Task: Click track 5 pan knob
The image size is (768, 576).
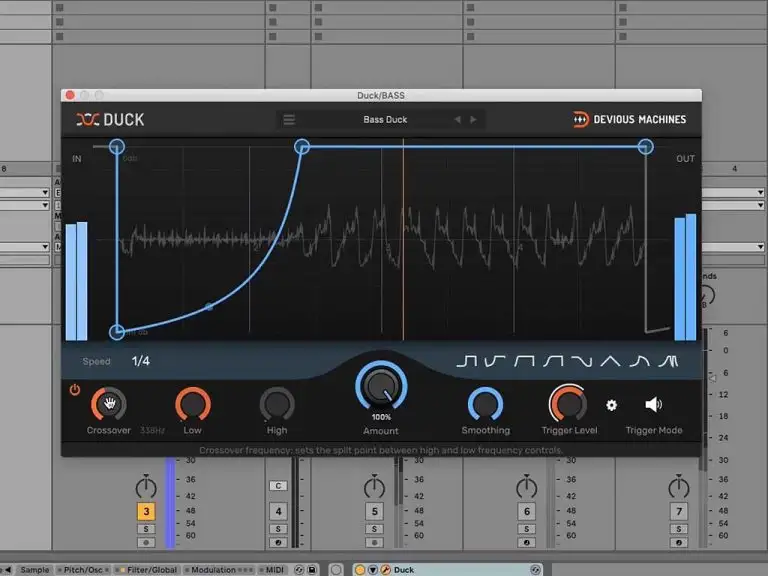Action: click(374, 486)
